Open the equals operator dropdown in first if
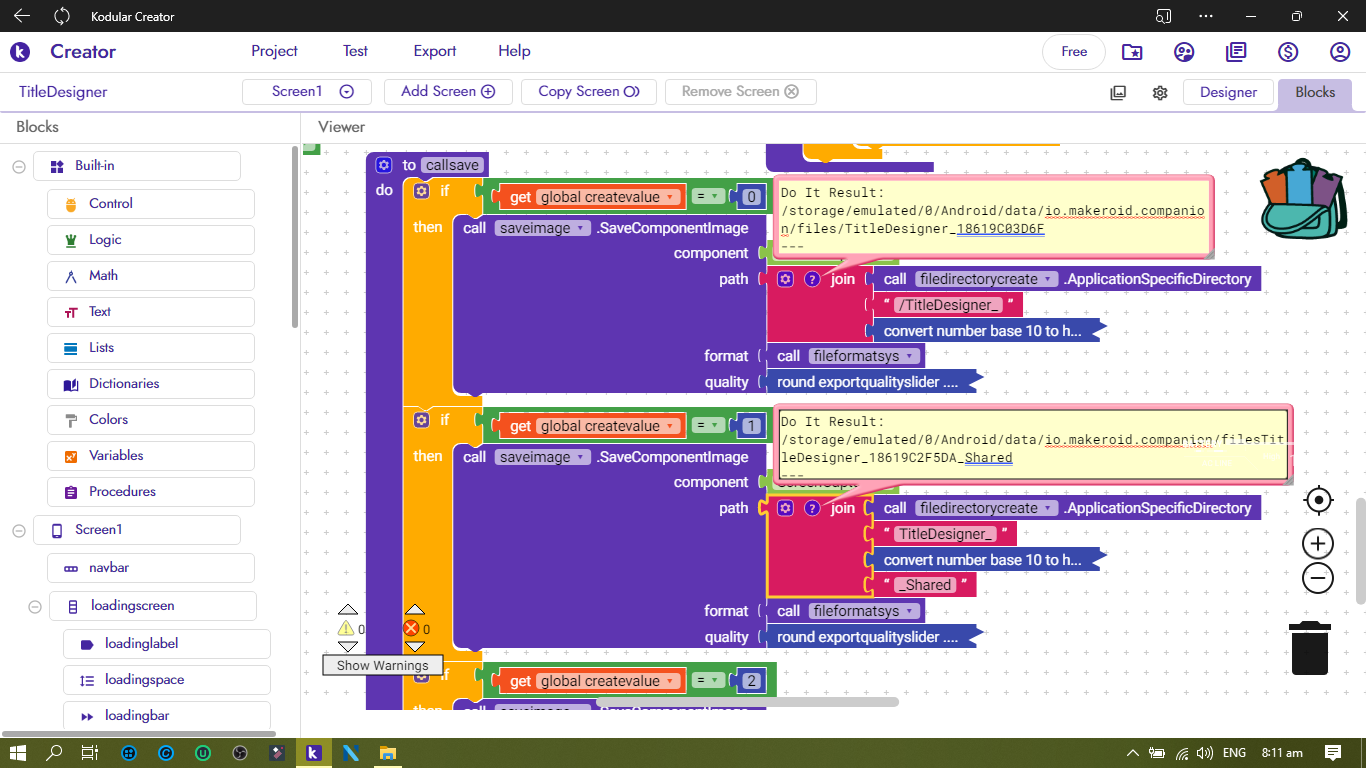 coord(707,197)
